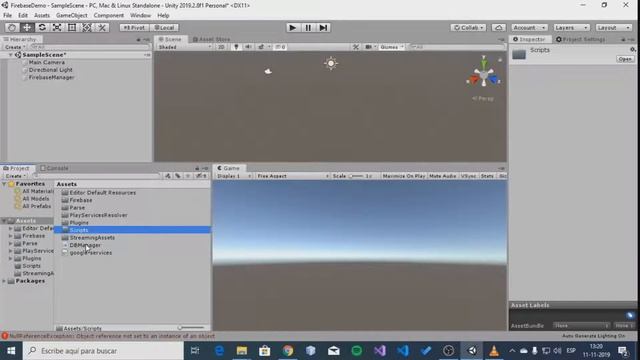Toggle Local handle rotation
The image size is (640, 360).
(164, 27)
